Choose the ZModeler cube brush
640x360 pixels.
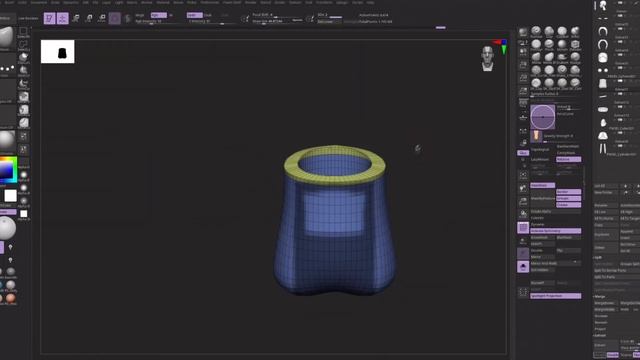pos(575,44)
